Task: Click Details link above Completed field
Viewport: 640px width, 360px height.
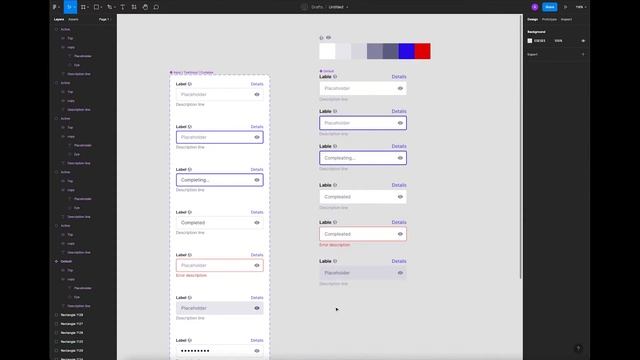Action: tap(257, 212)
